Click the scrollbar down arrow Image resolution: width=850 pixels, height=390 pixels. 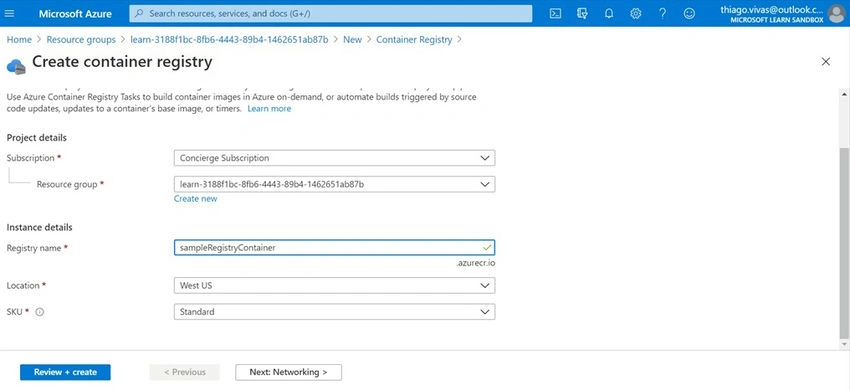point(844,344)
